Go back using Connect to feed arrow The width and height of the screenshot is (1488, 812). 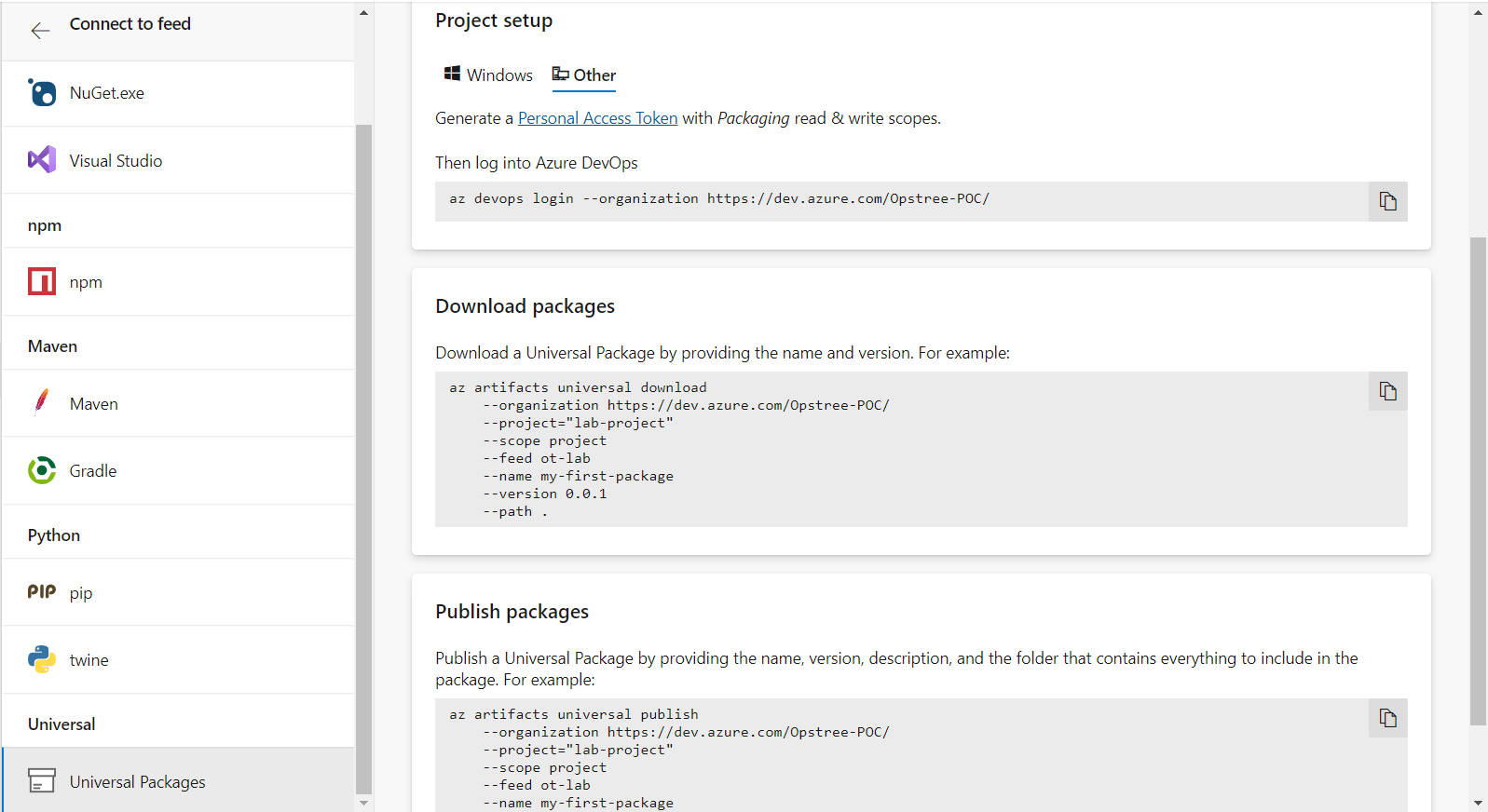coord(40,31)
